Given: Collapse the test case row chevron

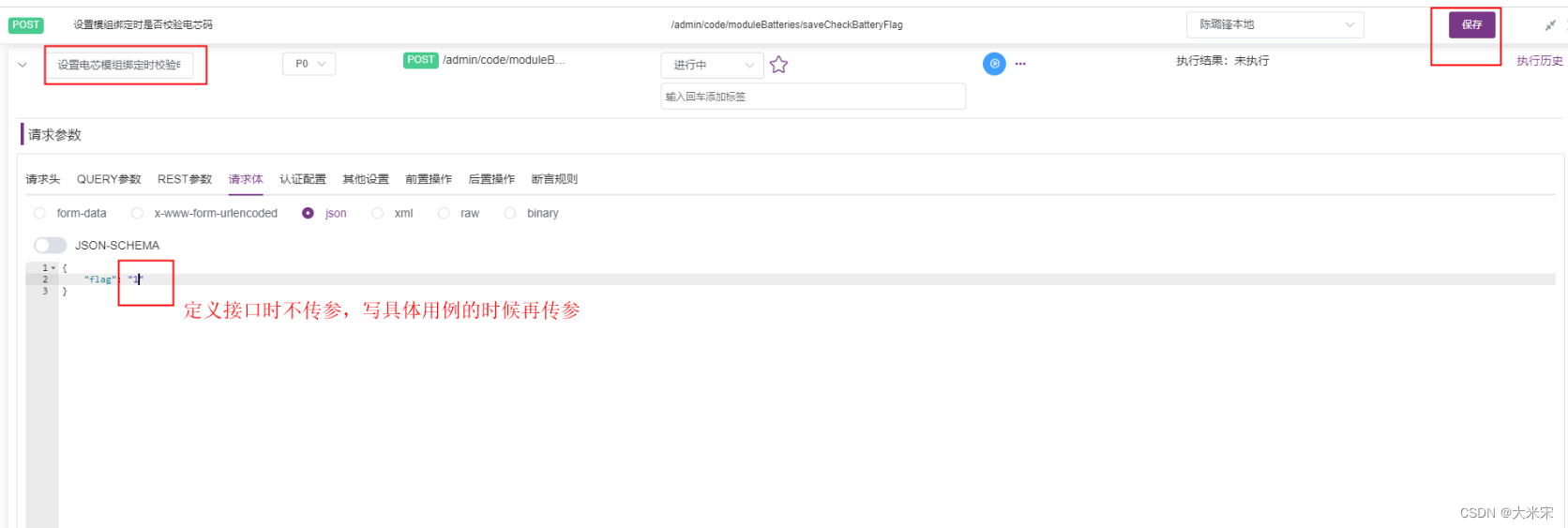Looking at the screenshot, I should 23,65.
